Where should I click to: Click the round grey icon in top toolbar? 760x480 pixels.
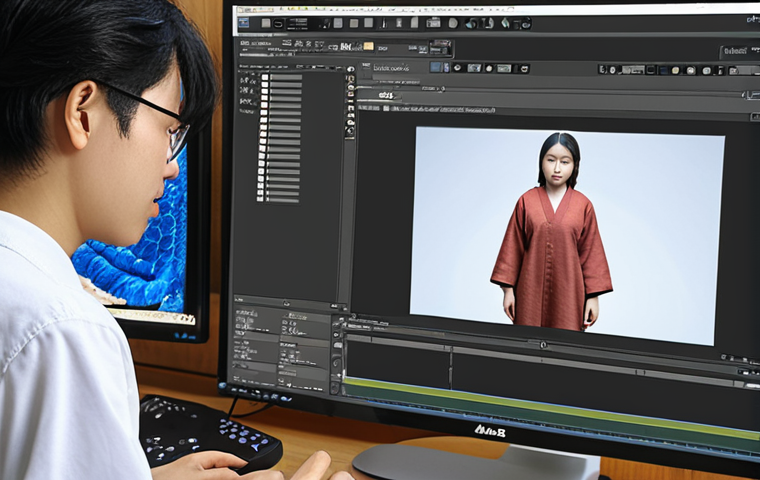(x=453, y=23)
